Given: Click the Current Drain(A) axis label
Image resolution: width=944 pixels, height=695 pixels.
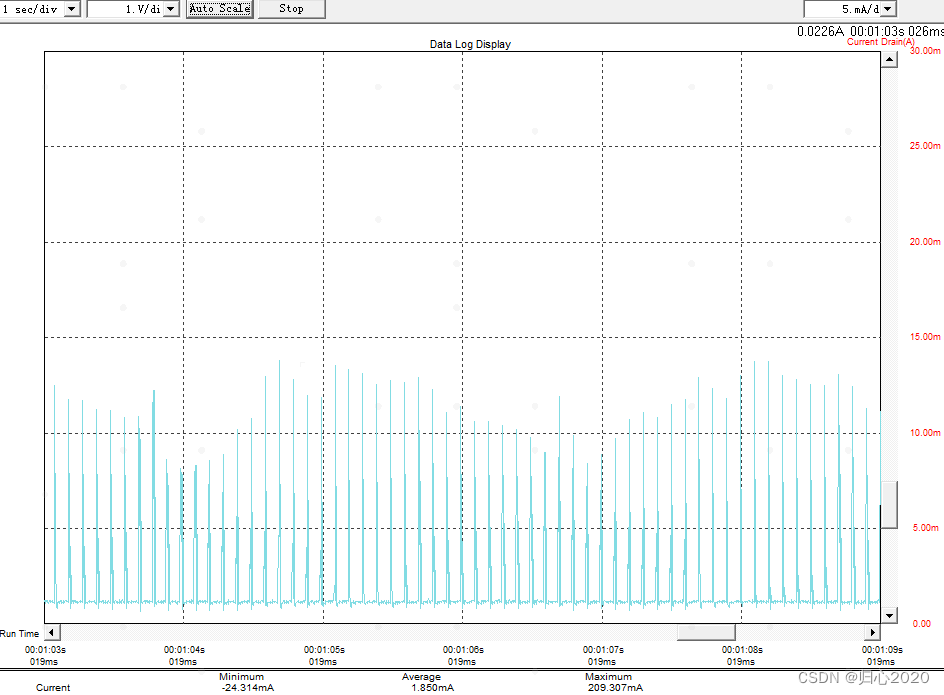Looking at the screenshot, I should [880, 42].
